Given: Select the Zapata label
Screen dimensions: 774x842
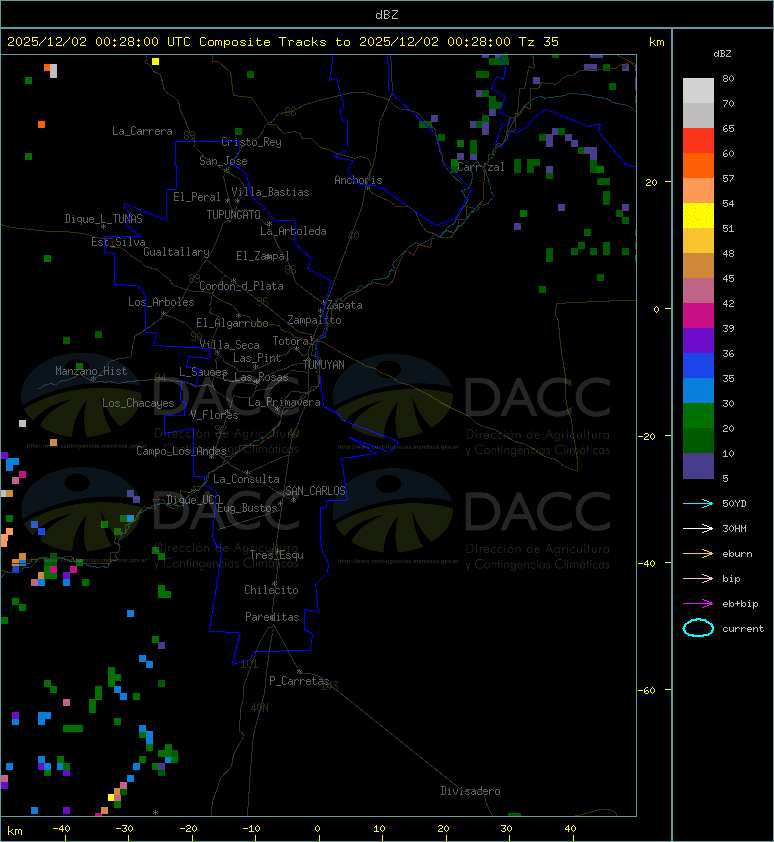Looking at the screenshot, I should point(345,306).
